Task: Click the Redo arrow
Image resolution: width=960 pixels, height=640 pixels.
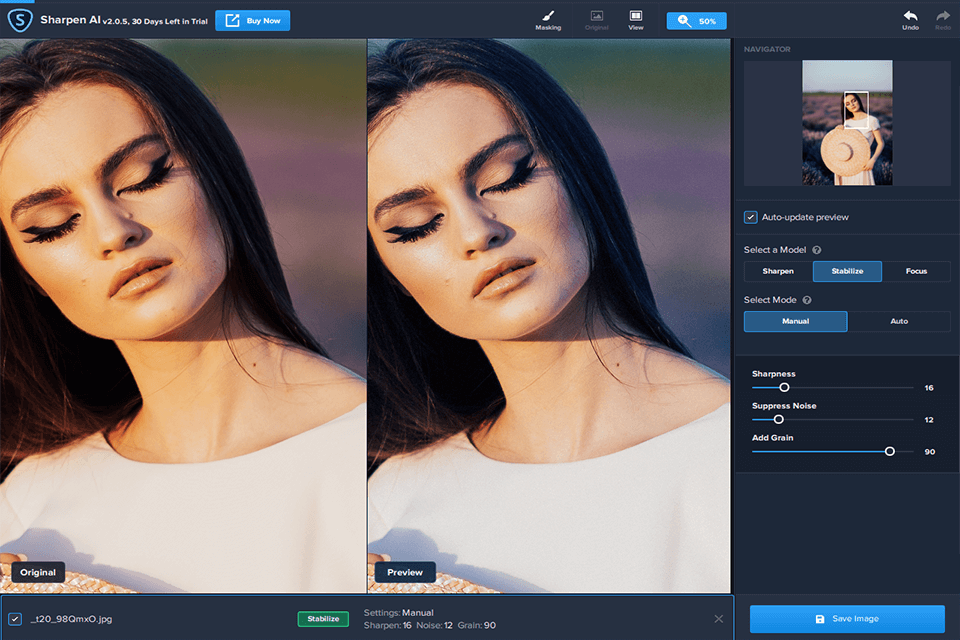Action: (x=942, y=18)
